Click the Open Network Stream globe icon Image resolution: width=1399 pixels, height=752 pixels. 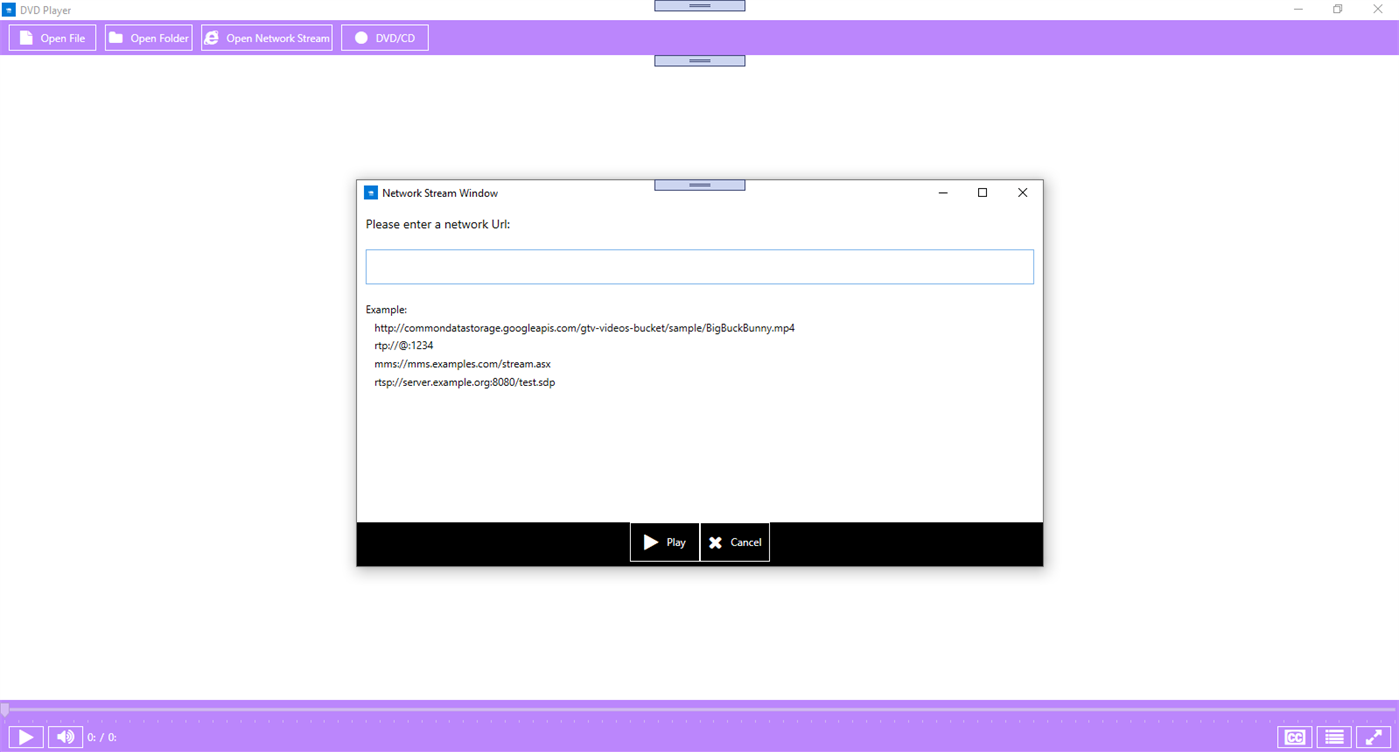click(211, 37)
